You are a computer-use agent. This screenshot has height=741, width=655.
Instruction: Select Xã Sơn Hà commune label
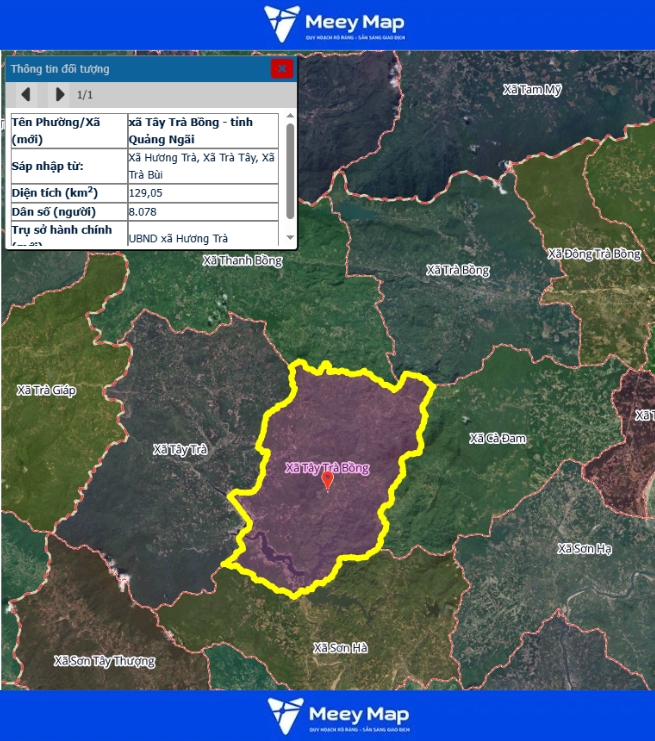pyautogui.click(x=340, y=648)
